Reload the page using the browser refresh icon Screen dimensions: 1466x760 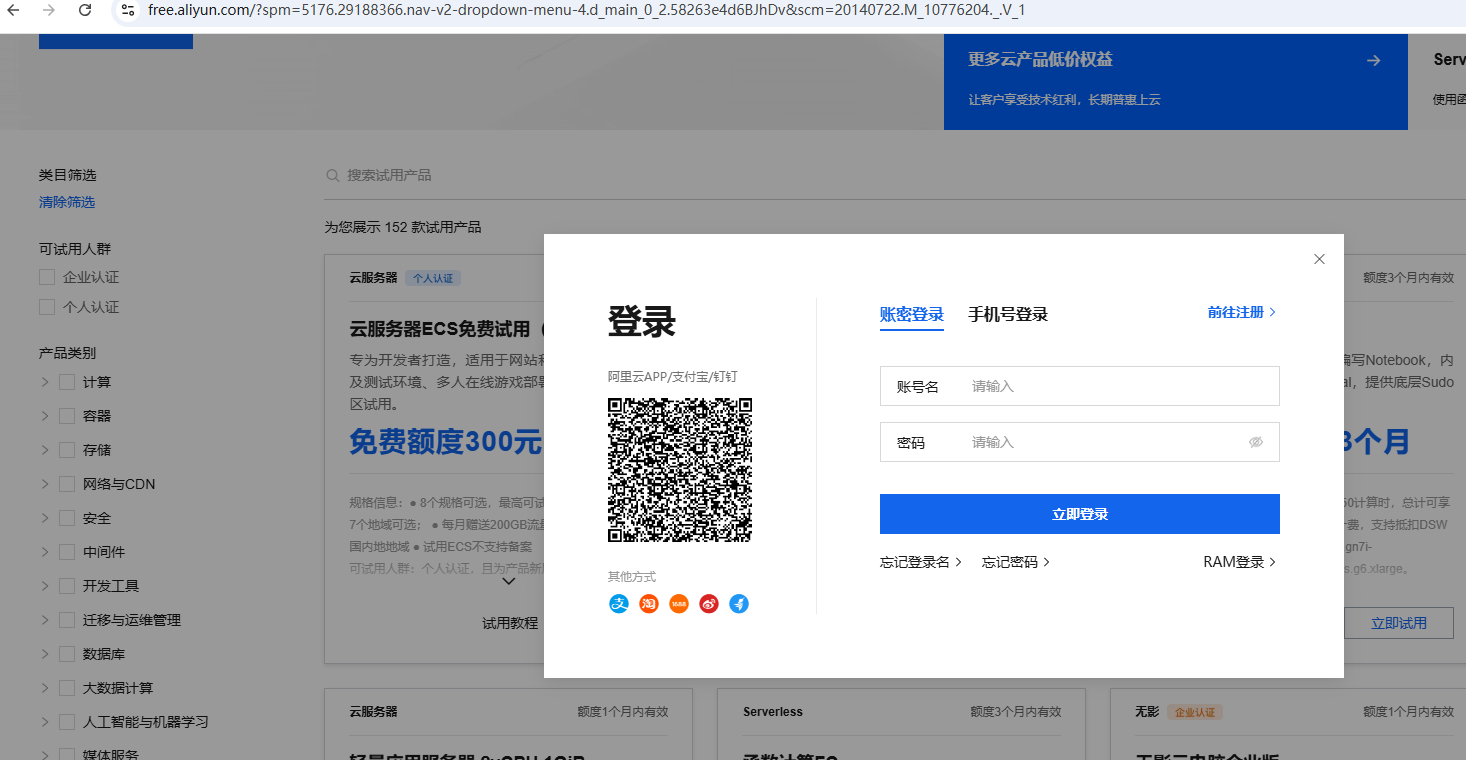[85, 10]
